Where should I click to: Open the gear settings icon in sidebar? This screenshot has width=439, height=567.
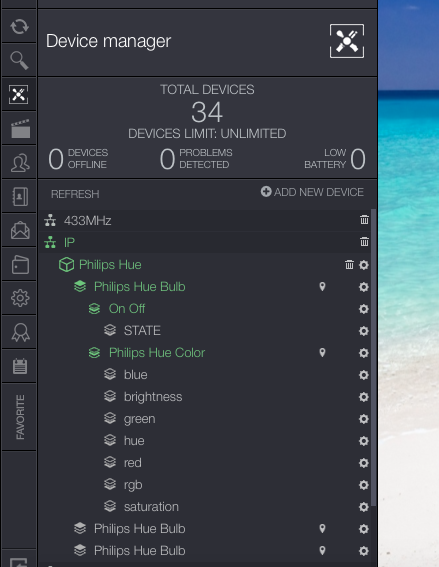pyautogui.click(x=20, y=298)
